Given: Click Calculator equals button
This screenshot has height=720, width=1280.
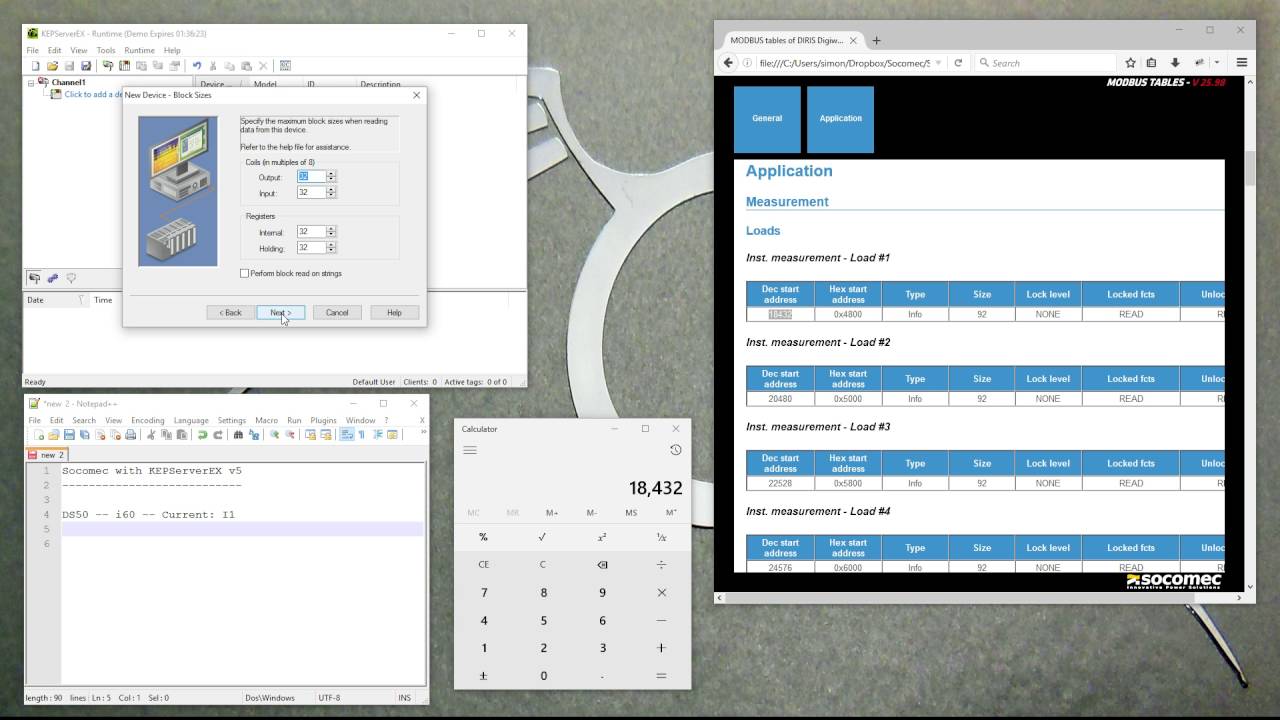Looking at the screenshot, I should click(661, 676).
